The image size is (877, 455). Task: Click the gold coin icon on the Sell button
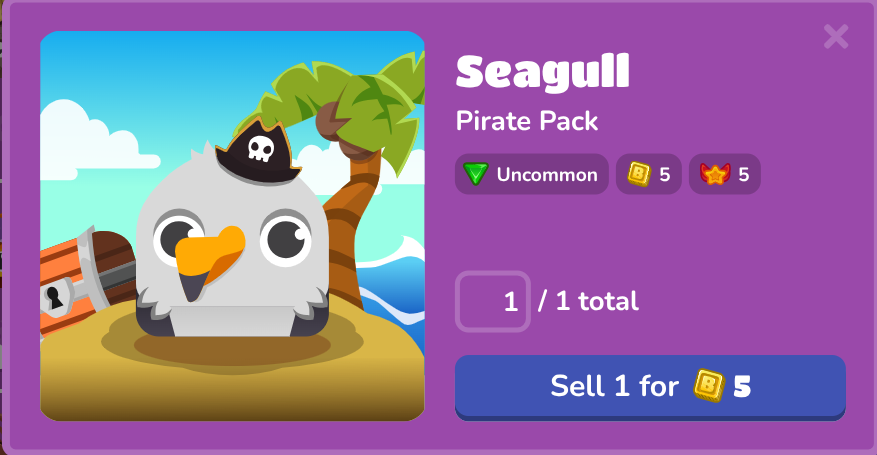pyautogui.click(x=709, y=386)
